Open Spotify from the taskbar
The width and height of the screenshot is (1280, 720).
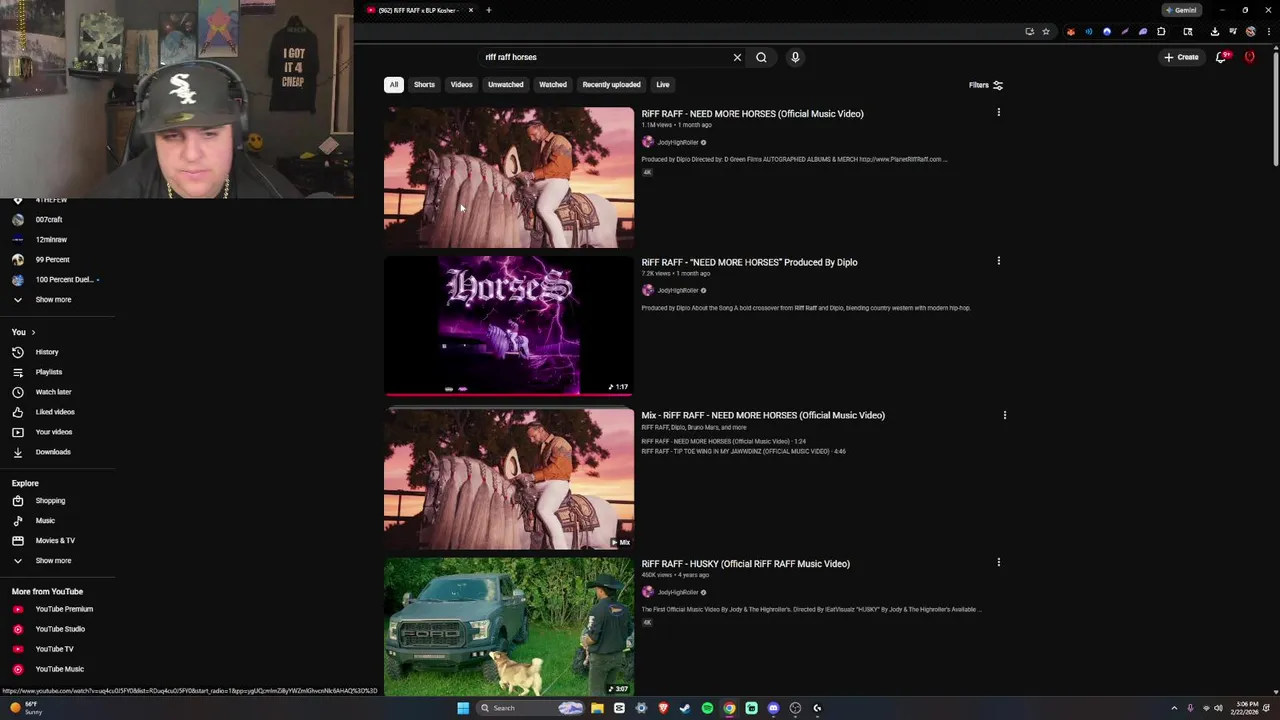707,708
